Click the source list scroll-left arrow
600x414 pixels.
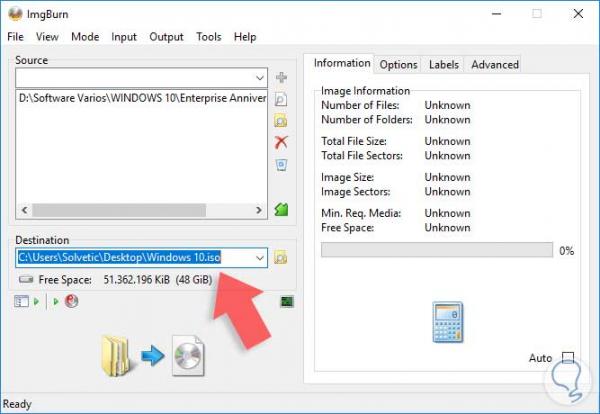pyautogui.click(x=24, y=210)
